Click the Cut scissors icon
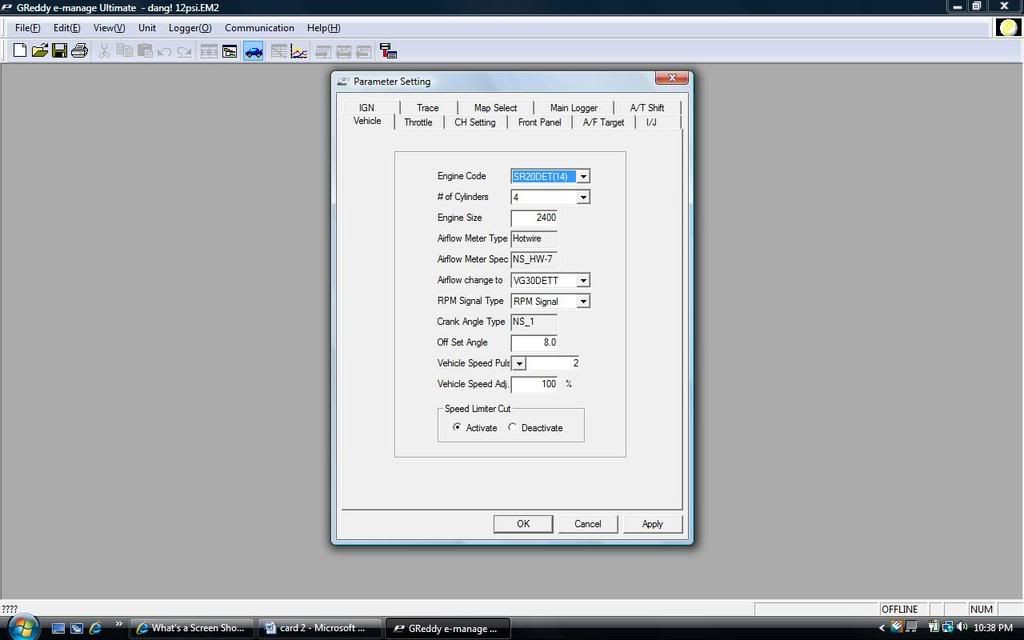This screenshot has width=1024, height=640. (x=104, y=51)
